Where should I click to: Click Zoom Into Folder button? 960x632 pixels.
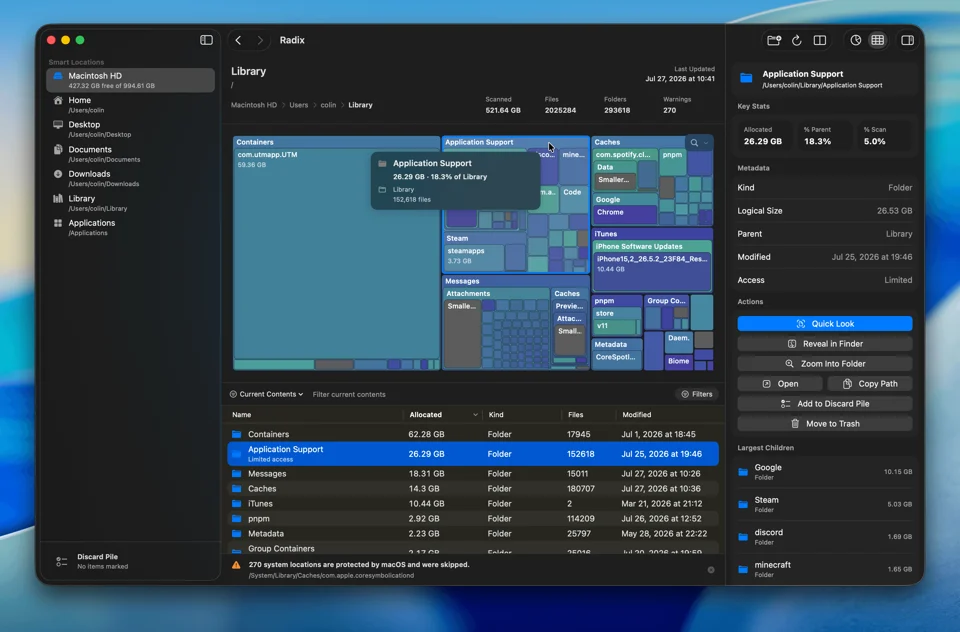coord(825,364)
